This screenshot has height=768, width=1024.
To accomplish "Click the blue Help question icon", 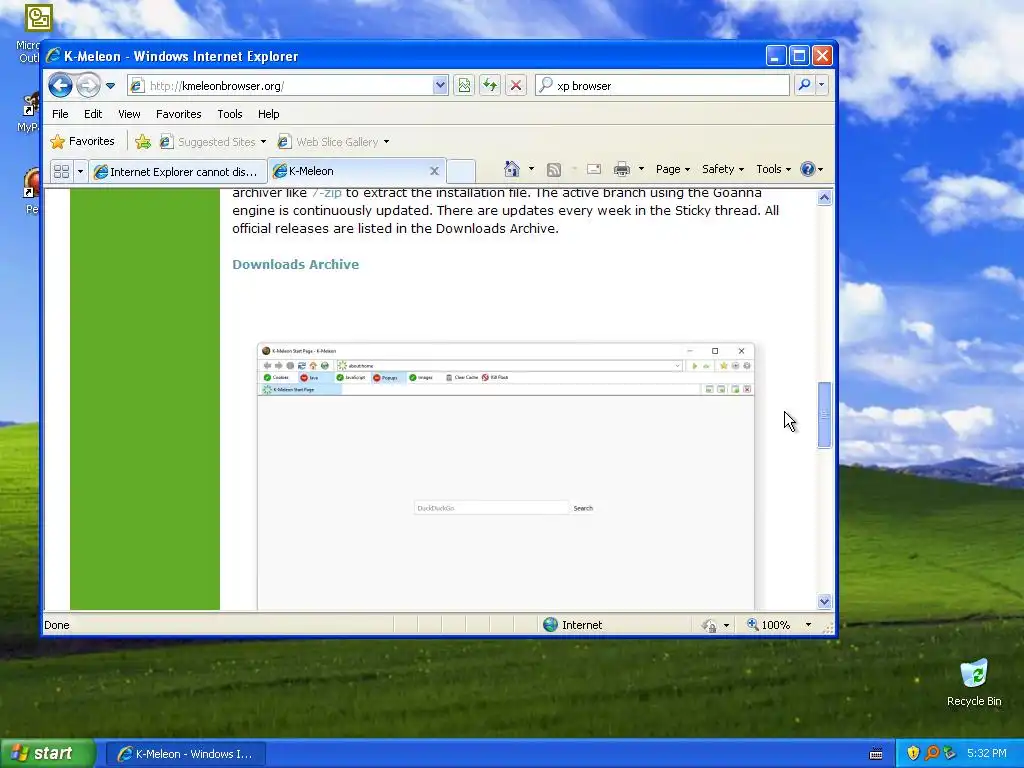I will [x=808, y=169].
